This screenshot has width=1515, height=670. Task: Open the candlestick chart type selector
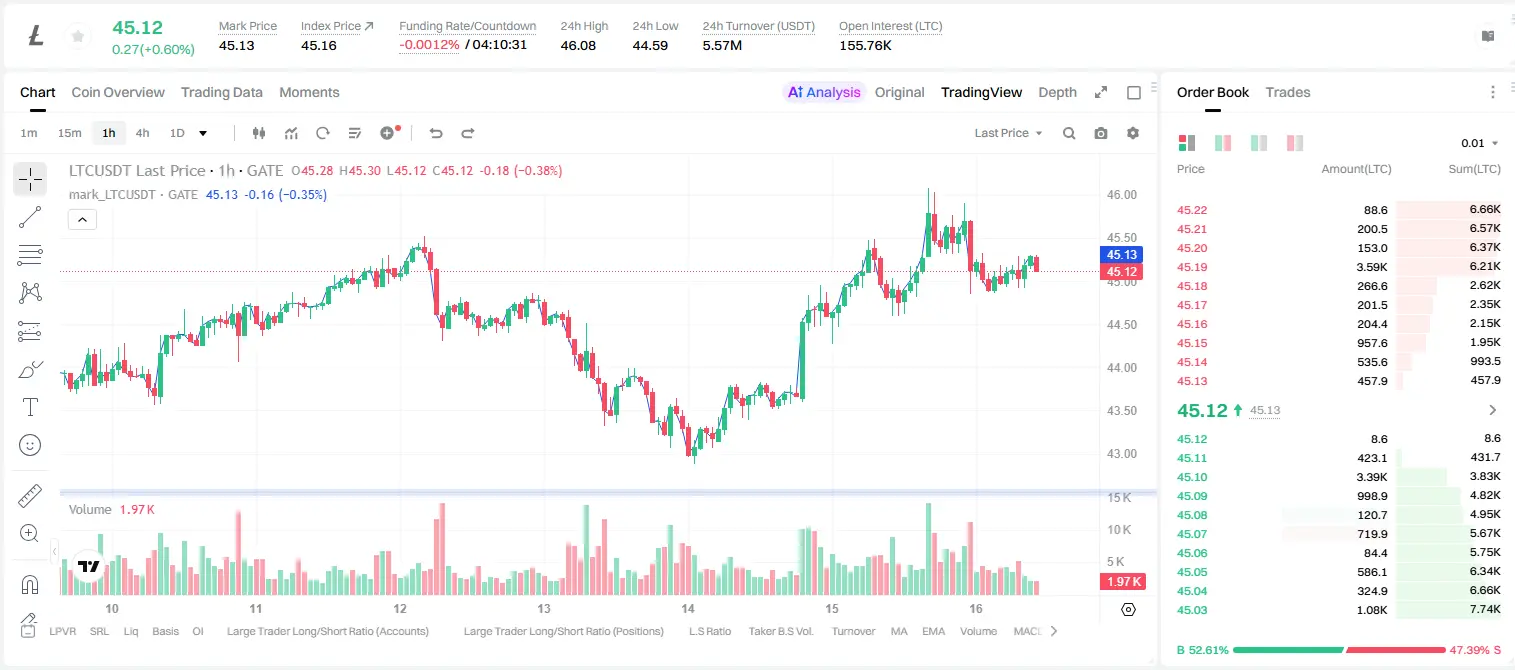[259, 133]
